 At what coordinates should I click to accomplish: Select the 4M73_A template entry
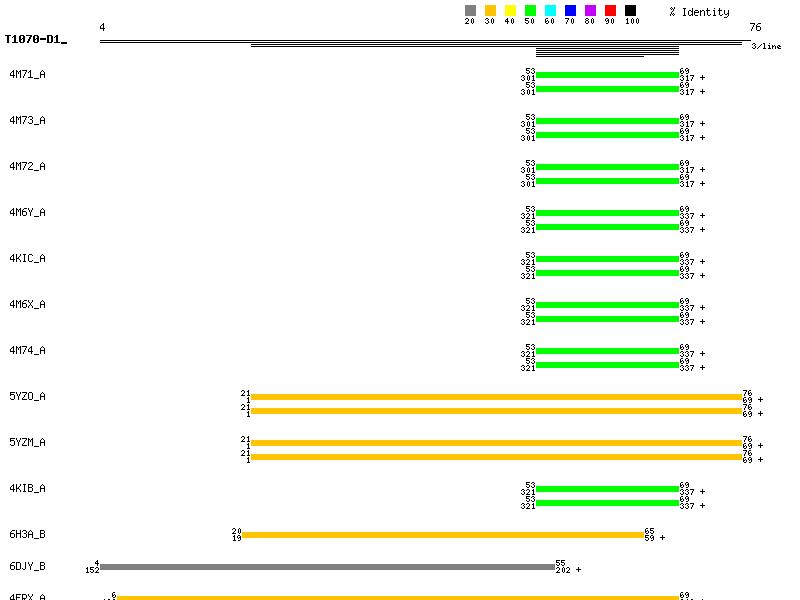coord(27,121)
